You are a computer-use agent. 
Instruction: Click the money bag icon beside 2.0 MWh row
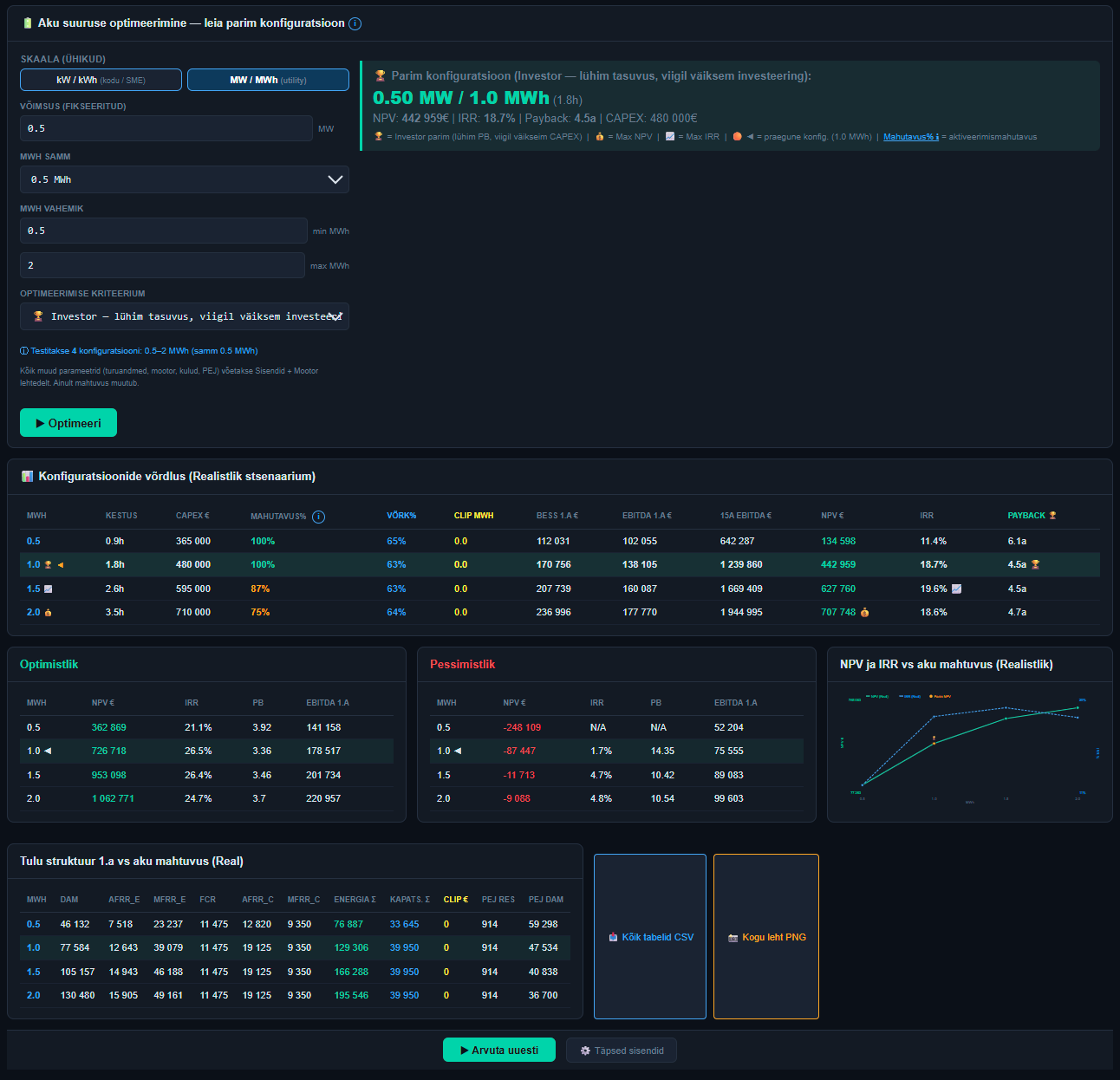[x=49, y=613]
